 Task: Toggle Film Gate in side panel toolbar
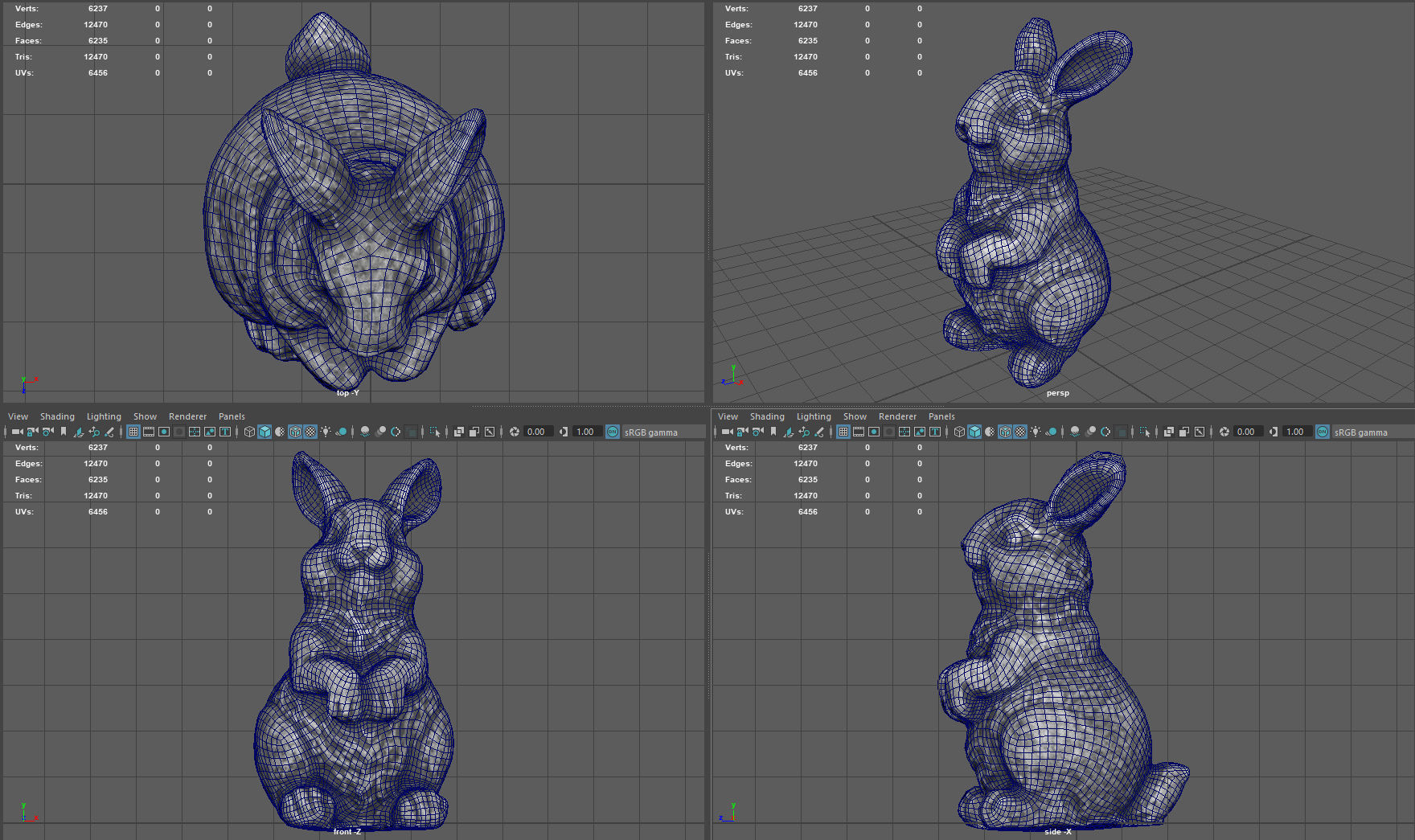point(859,432)
